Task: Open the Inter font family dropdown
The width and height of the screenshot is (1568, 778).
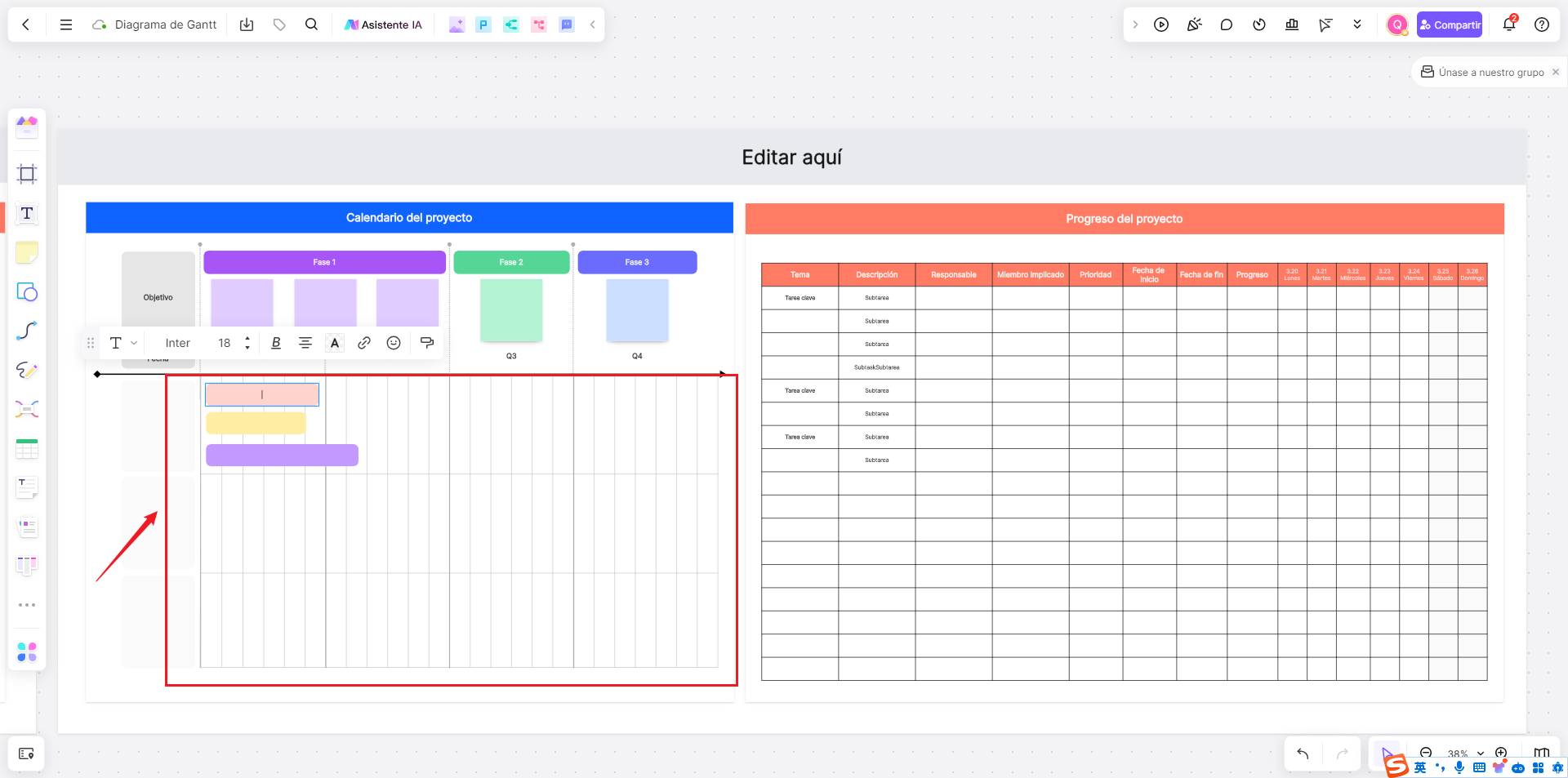Action: click(177, 343)
